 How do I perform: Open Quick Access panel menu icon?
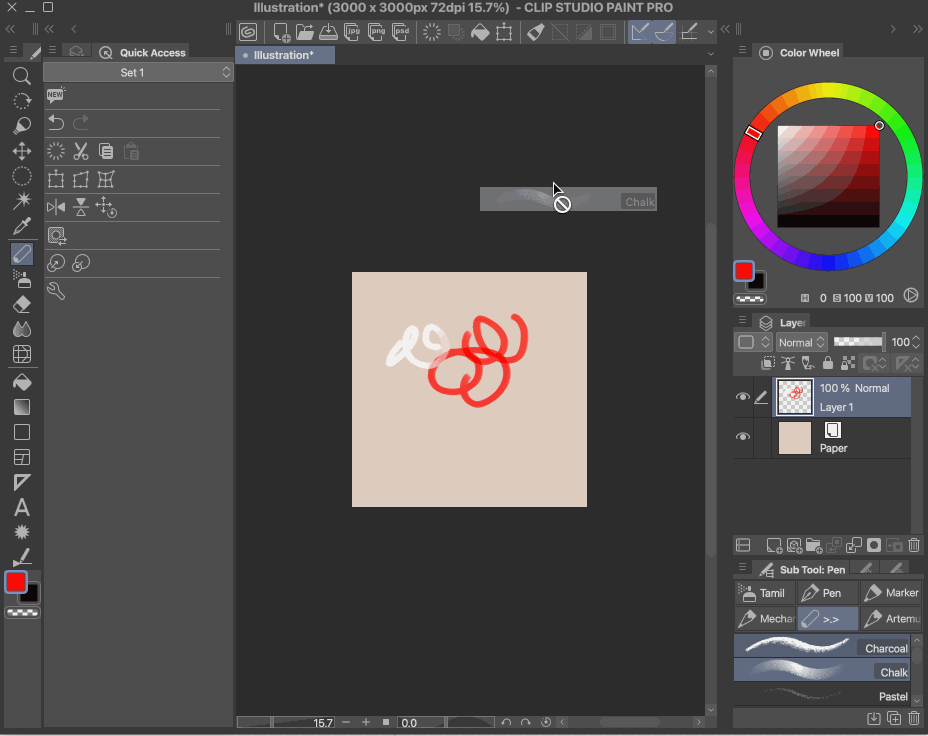(52, 50)
